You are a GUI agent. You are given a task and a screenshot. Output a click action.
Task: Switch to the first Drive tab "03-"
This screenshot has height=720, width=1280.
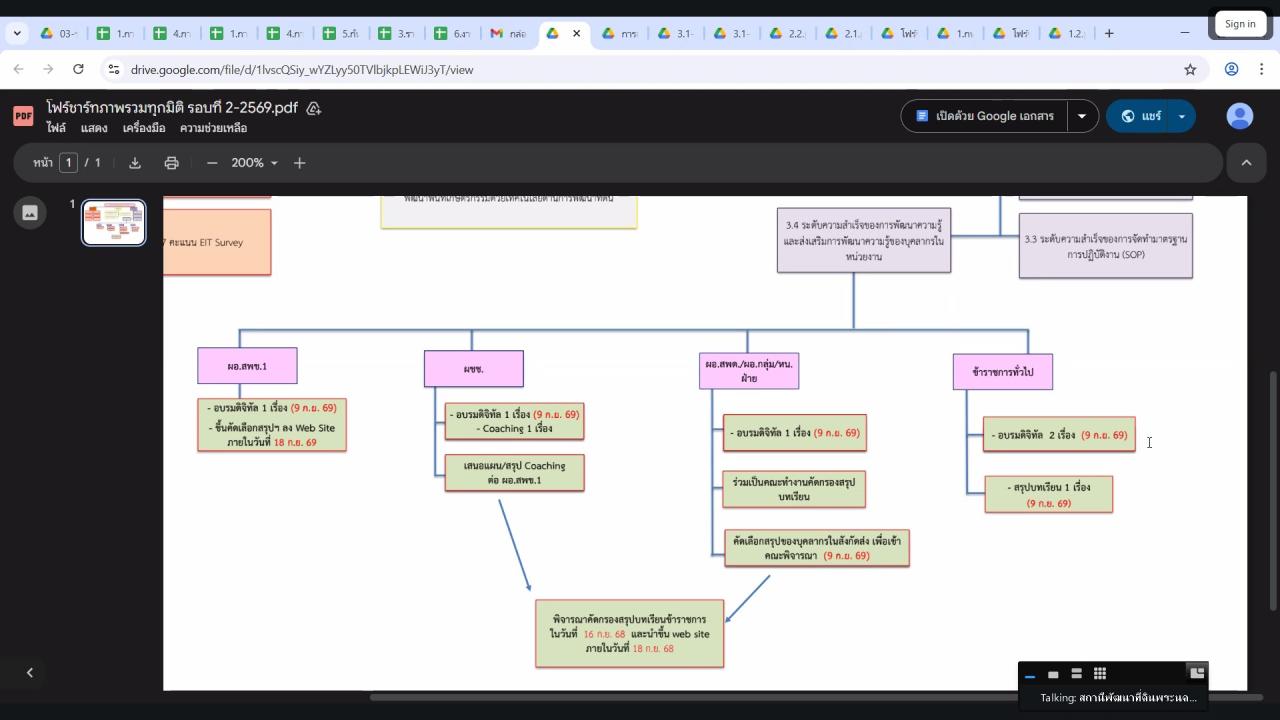click(58, 33)
